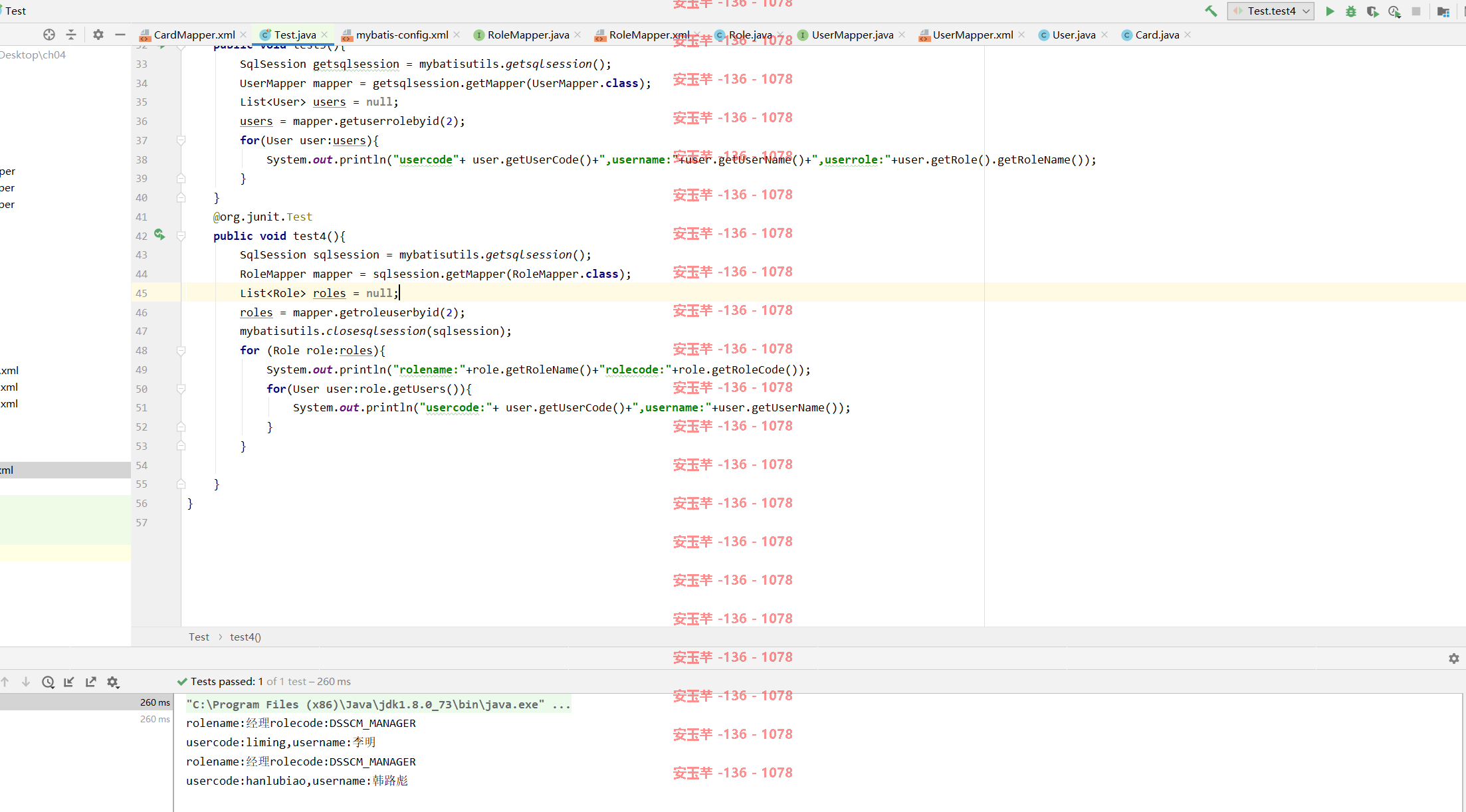
Task: Select the highlighted ml file in project tree
Action: pyautogui.click(x=65, y=470)
